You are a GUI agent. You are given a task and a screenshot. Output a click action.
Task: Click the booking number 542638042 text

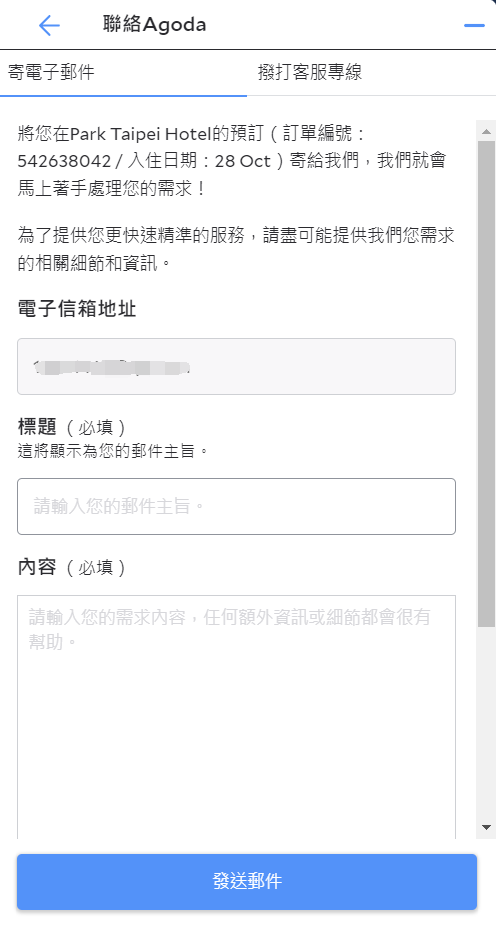tap(64, 161)
